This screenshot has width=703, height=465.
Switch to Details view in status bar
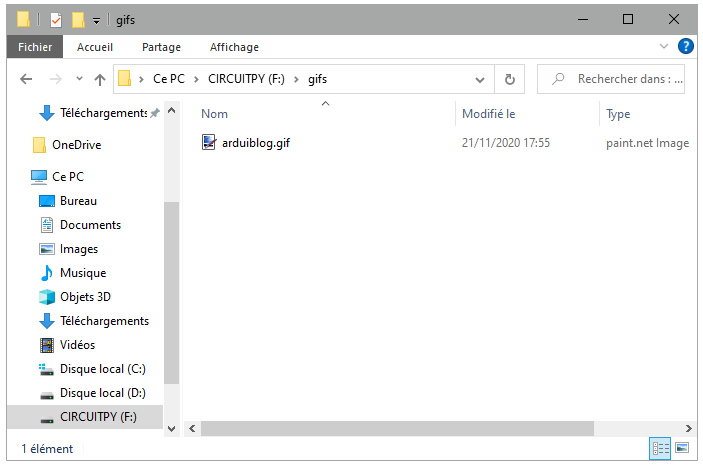(x=660, y=448)
